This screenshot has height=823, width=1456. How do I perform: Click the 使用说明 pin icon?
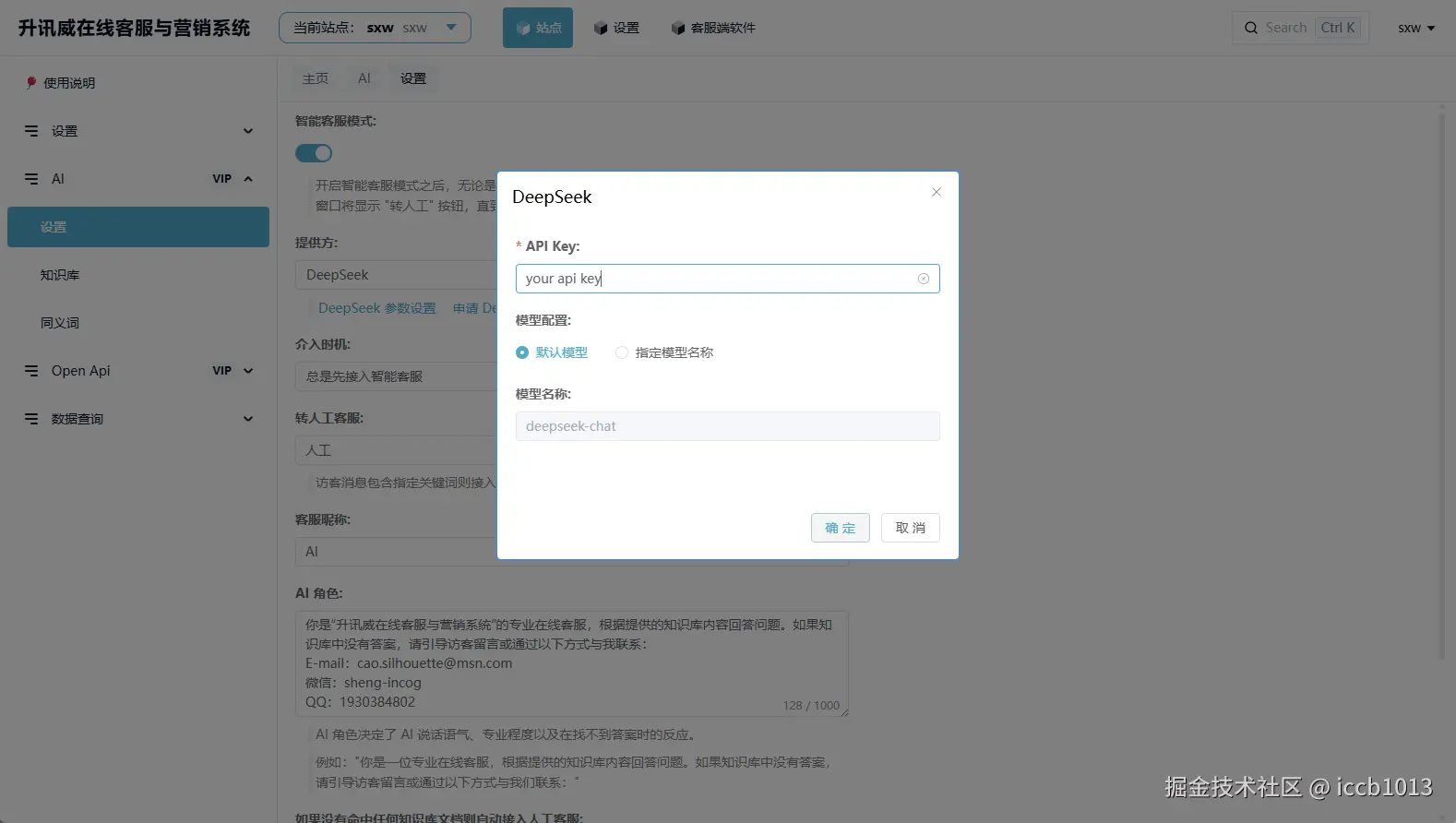point(31,83)
